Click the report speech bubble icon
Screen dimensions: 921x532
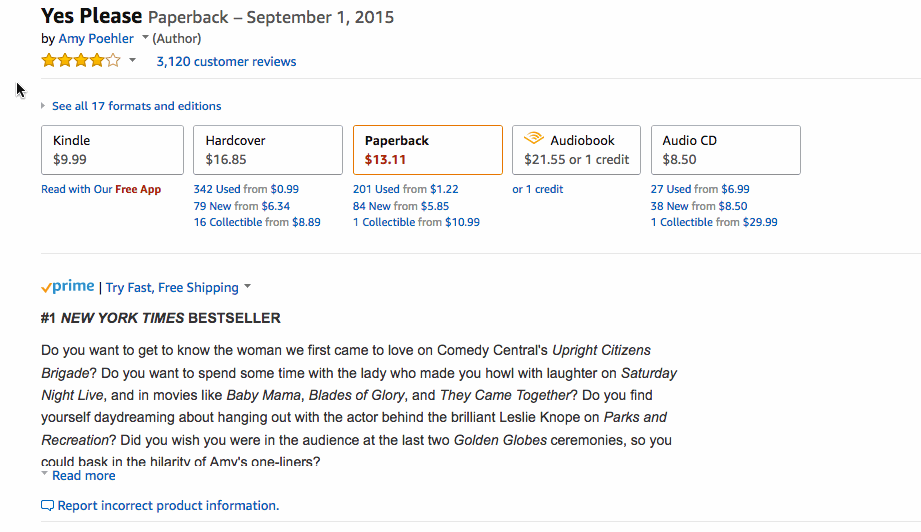point(48,506)
